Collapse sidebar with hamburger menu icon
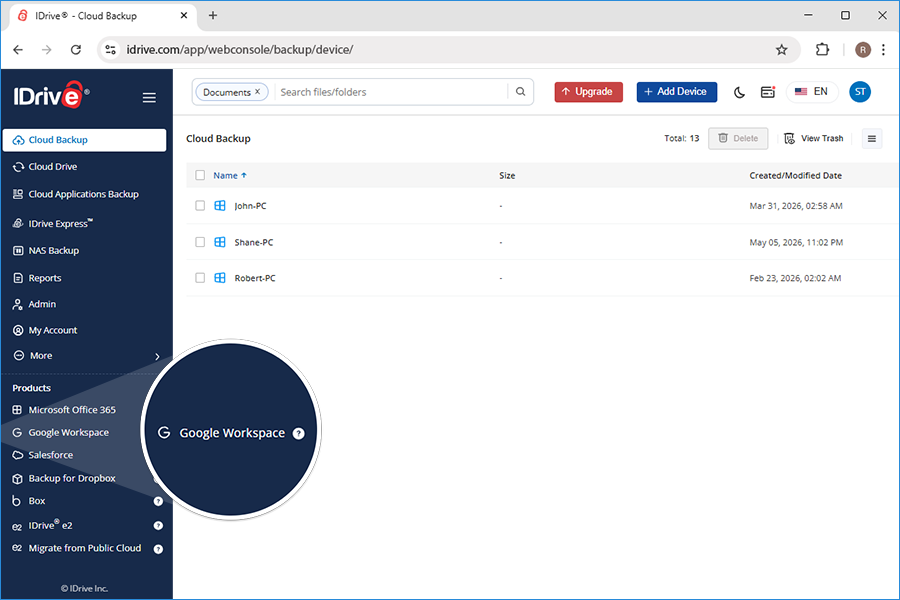The image size is (900, 600). tap(149, 98)
